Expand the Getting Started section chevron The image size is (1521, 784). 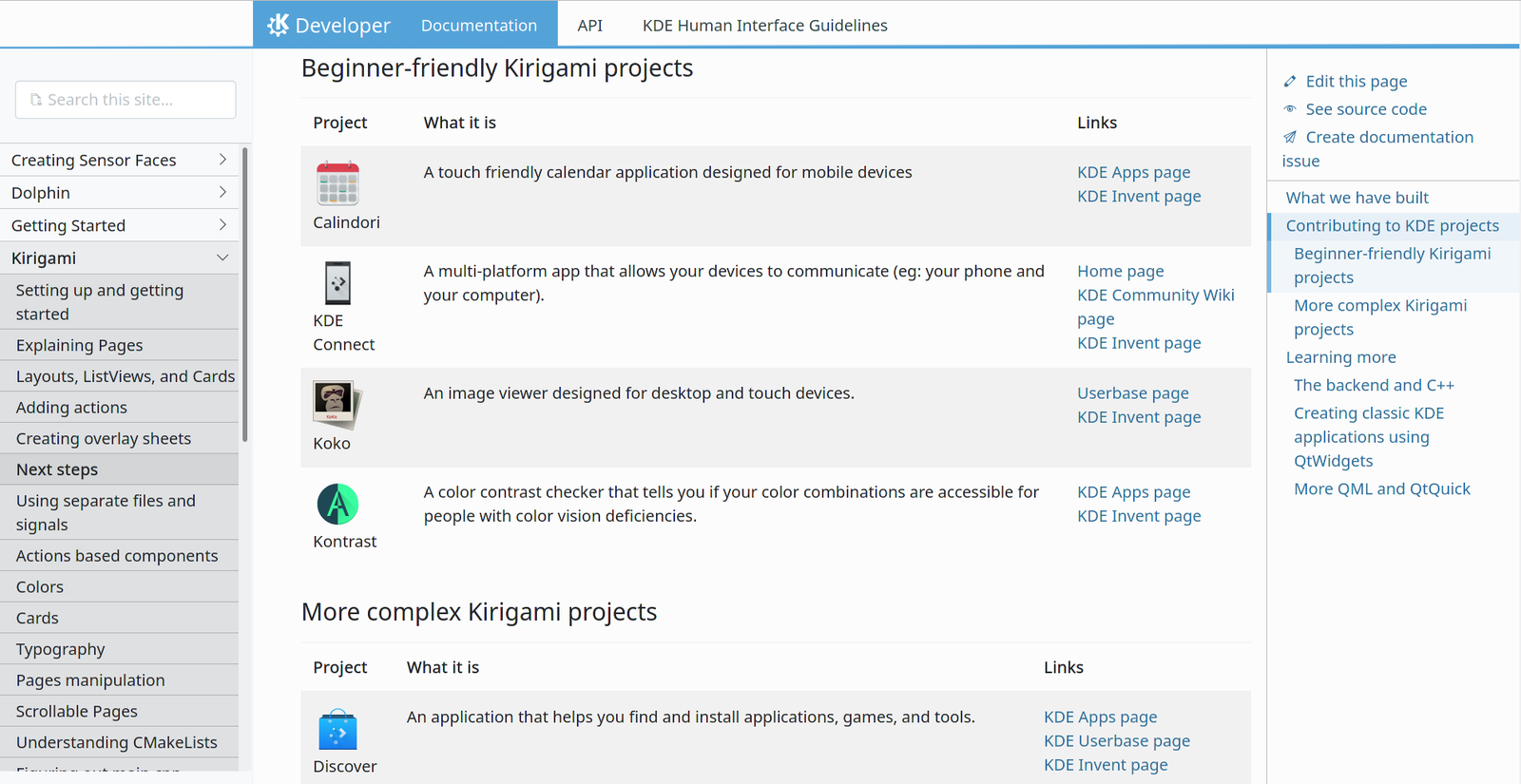(x=222, y=225)
